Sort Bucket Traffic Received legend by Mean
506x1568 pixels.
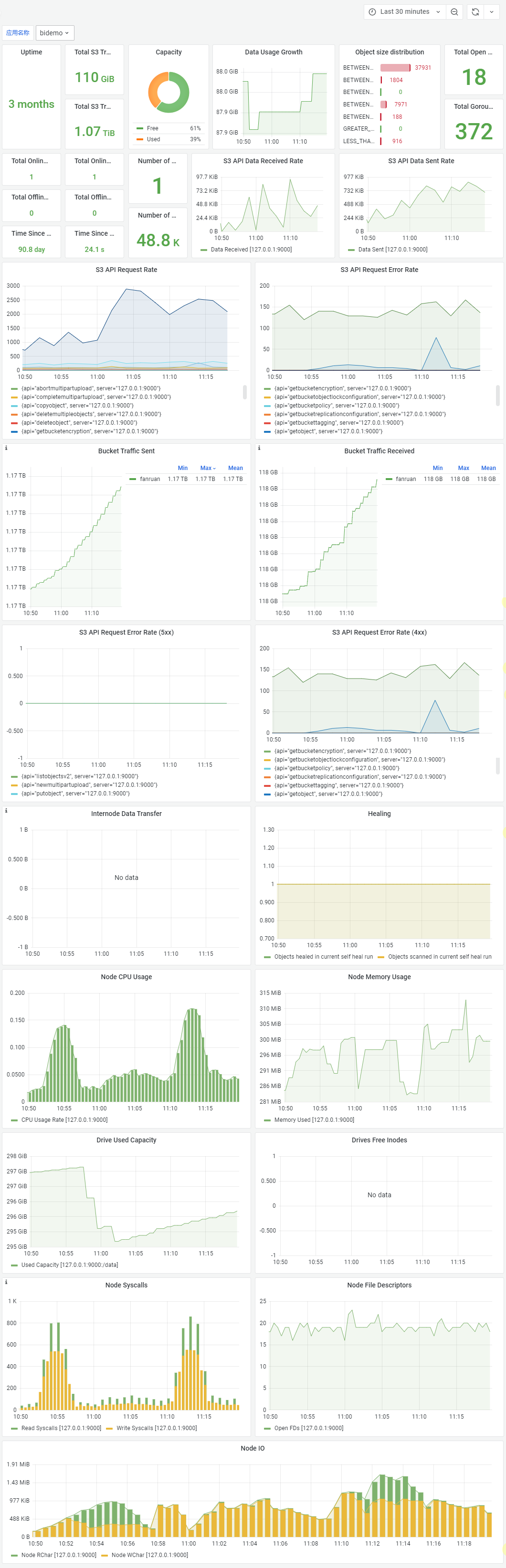click(488, 468)
